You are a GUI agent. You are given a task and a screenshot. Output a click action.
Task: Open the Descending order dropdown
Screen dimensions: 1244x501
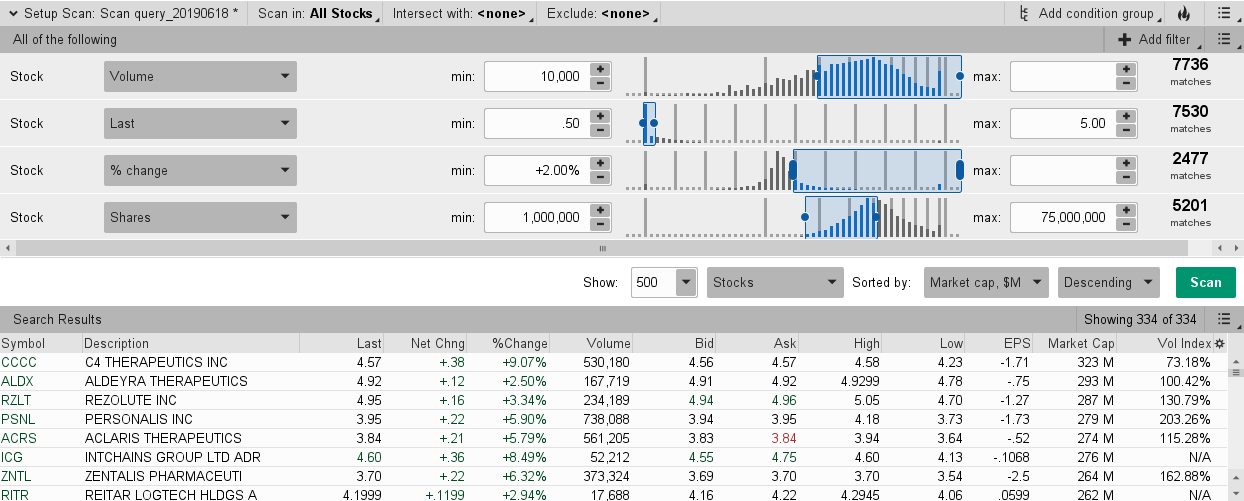[1109, 282]
